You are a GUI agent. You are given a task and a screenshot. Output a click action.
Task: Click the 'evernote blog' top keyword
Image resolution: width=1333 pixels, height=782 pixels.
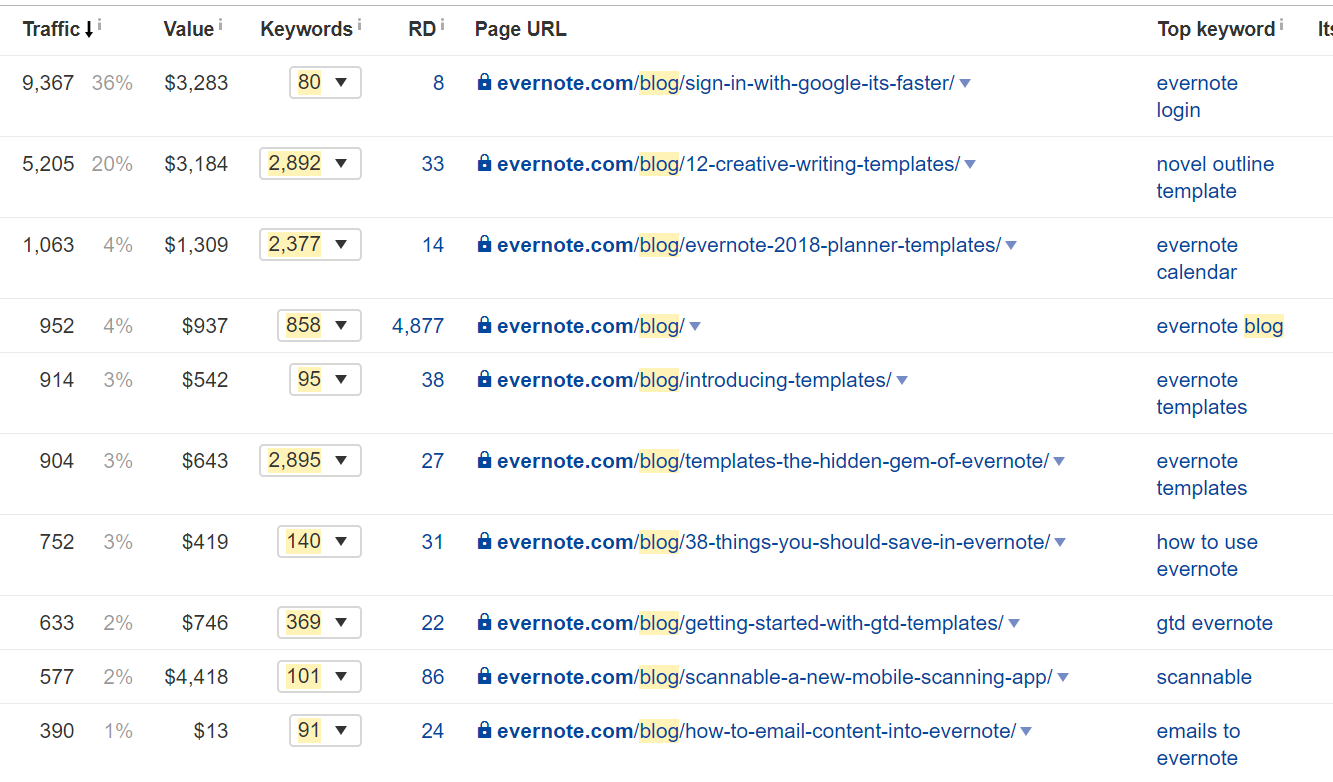pyautogui.click(x=1220, y=326)
